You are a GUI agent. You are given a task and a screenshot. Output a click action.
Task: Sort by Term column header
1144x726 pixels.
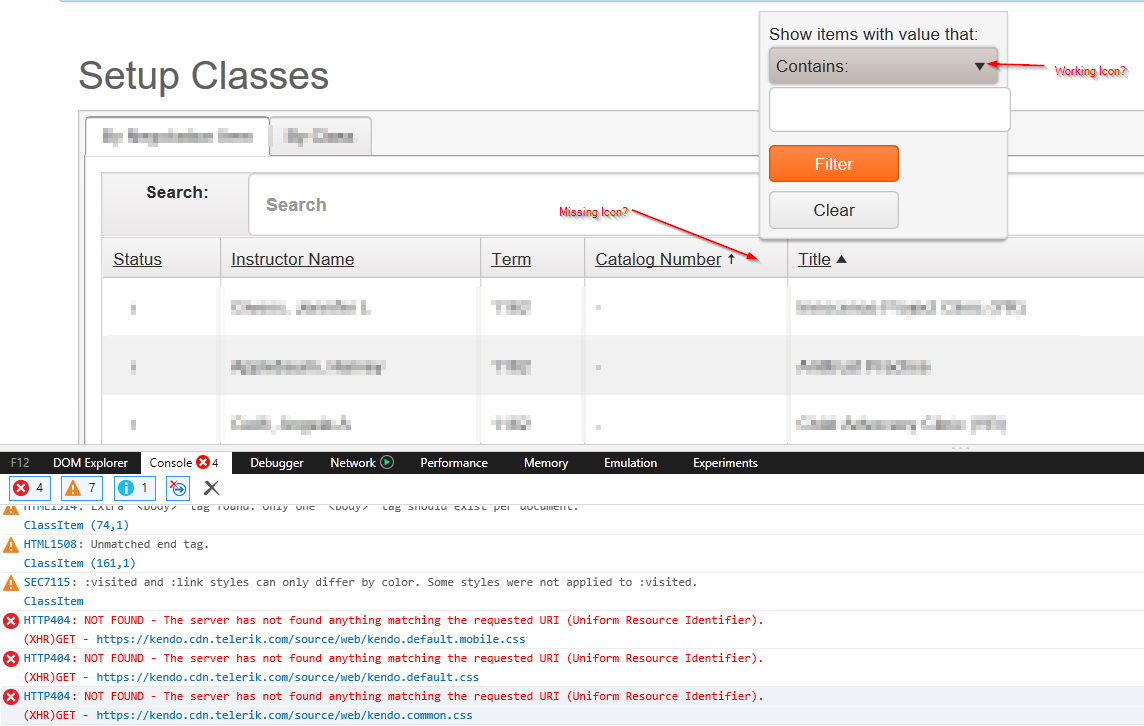pyautogui.click(x=511, y=259)
